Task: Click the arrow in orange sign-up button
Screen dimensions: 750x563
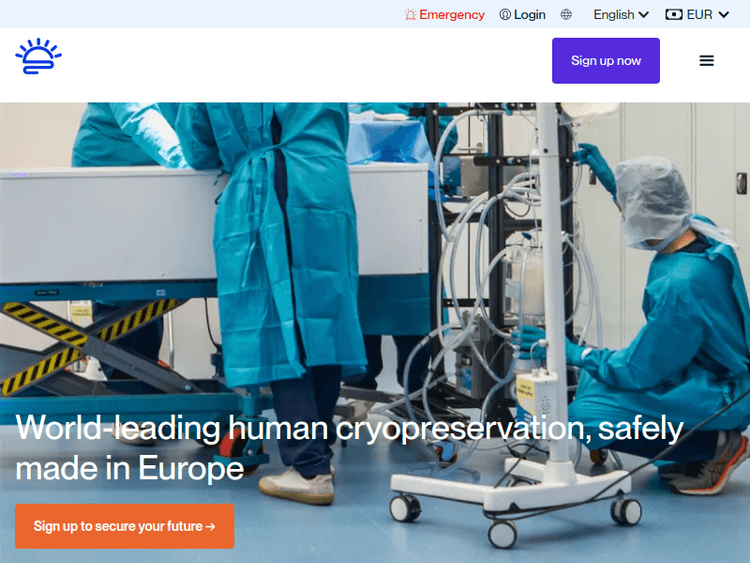Action: [x=210, y=527]
